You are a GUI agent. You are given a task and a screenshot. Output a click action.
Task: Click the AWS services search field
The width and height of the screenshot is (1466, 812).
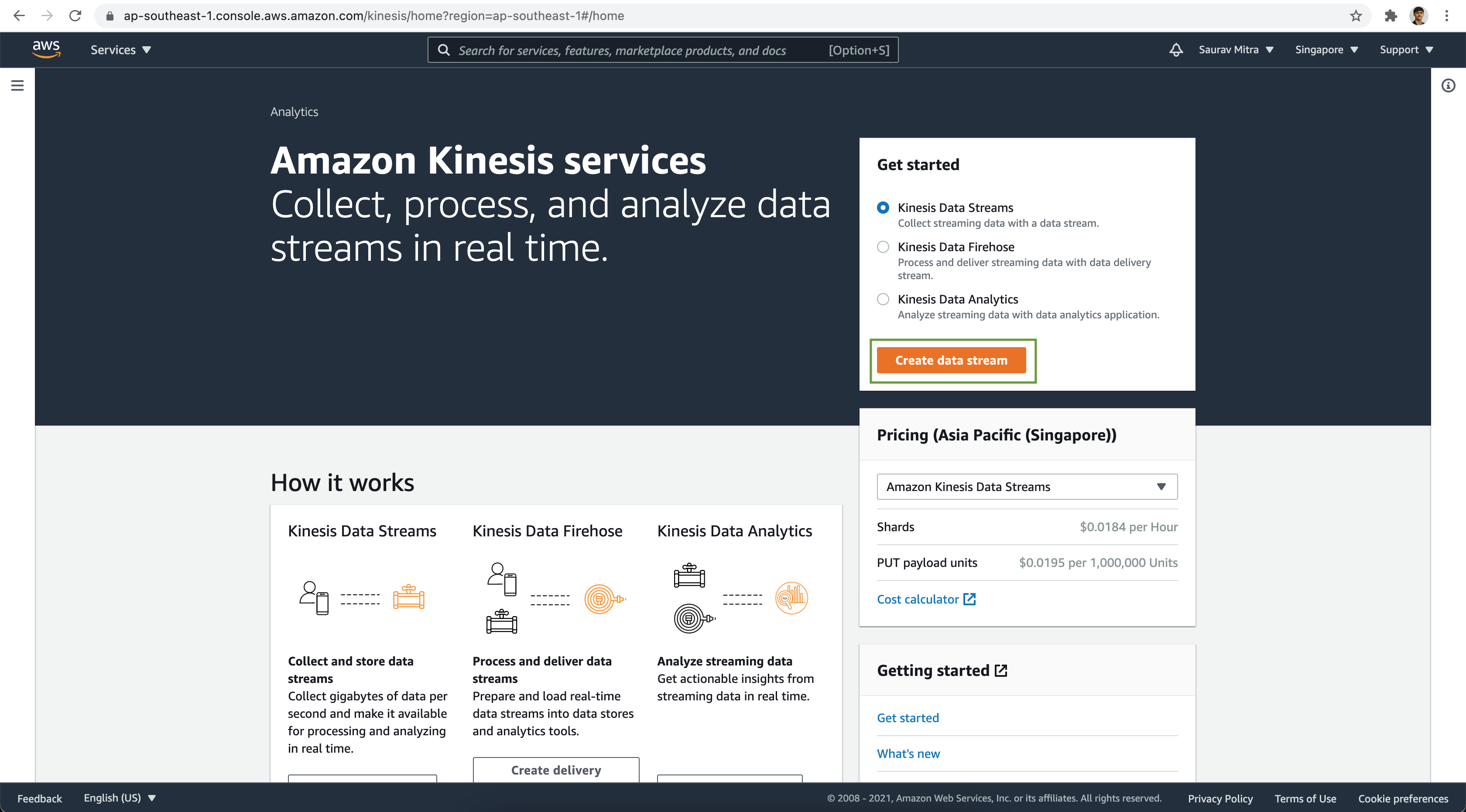click(662, 50)
